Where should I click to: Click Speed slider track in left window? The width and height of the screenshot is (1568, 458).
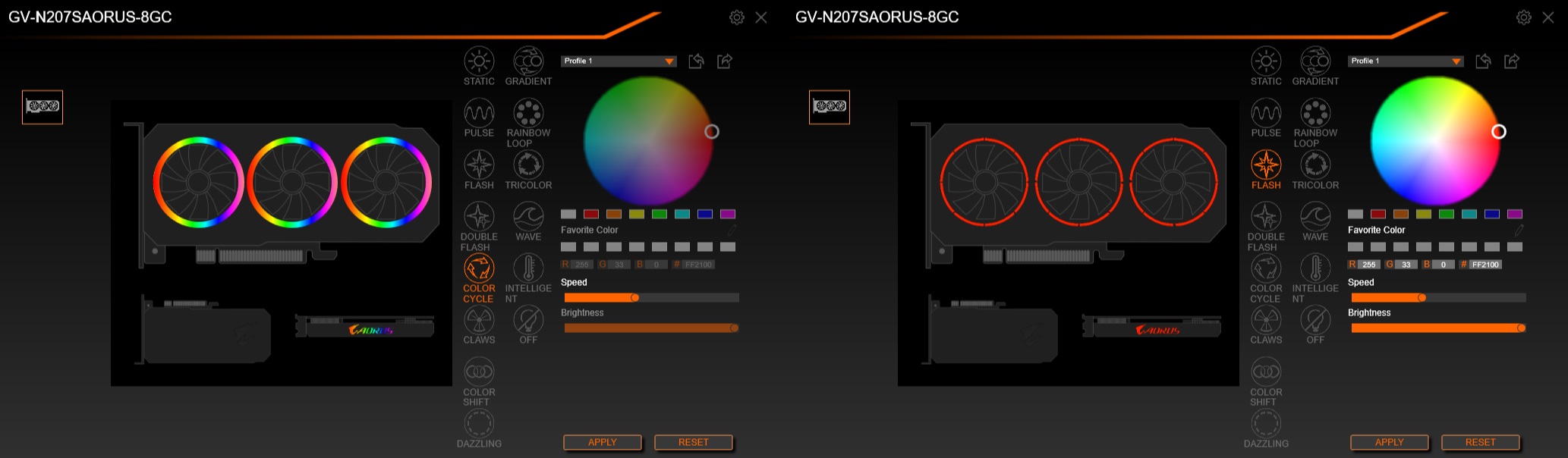click(x=651, y=298)
